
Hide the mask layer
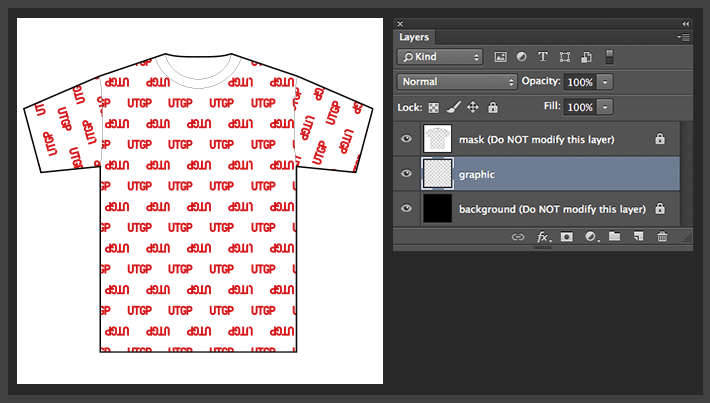click(406, 139)
